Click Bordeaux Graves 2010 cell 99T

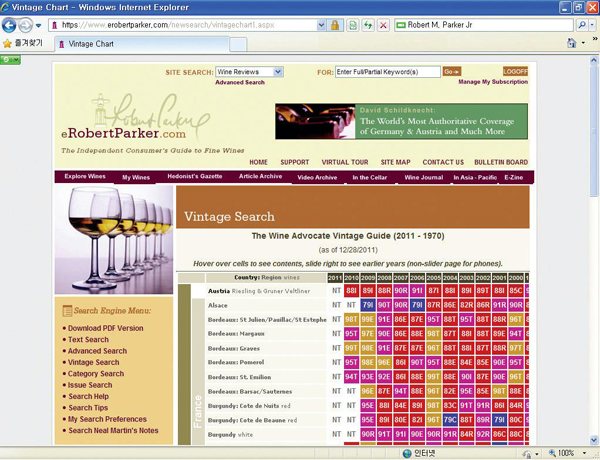[351, 348]
